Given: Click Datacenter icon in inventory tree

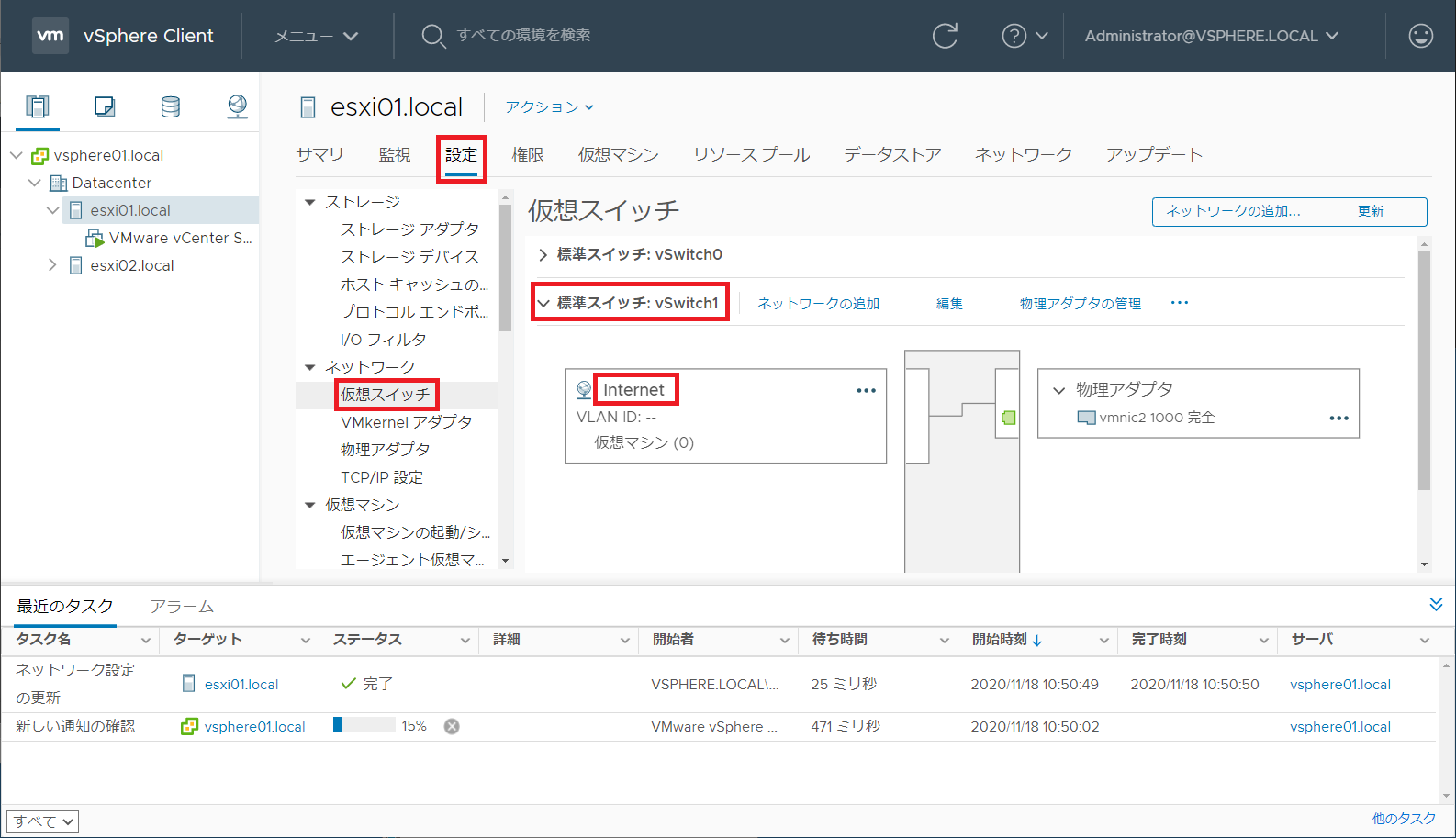Looking at the screenshot, I should 58,183.
